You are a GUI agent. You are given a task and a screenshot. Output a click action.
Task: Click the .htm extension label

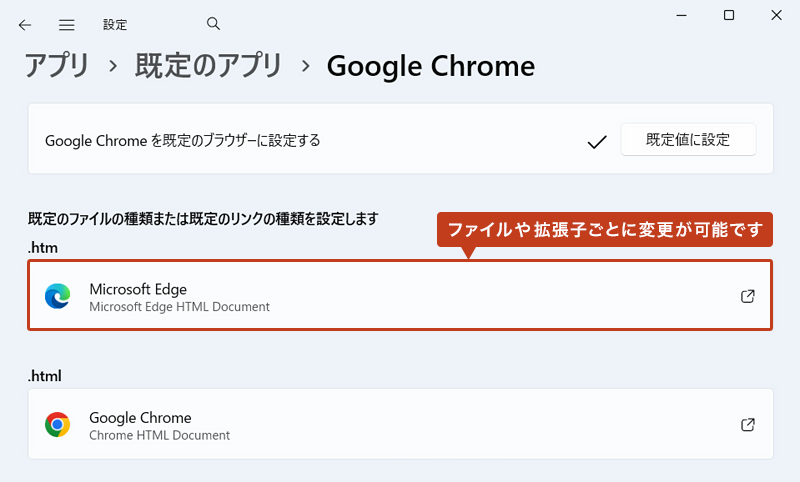pyautogui.click(x=43, y=248)
